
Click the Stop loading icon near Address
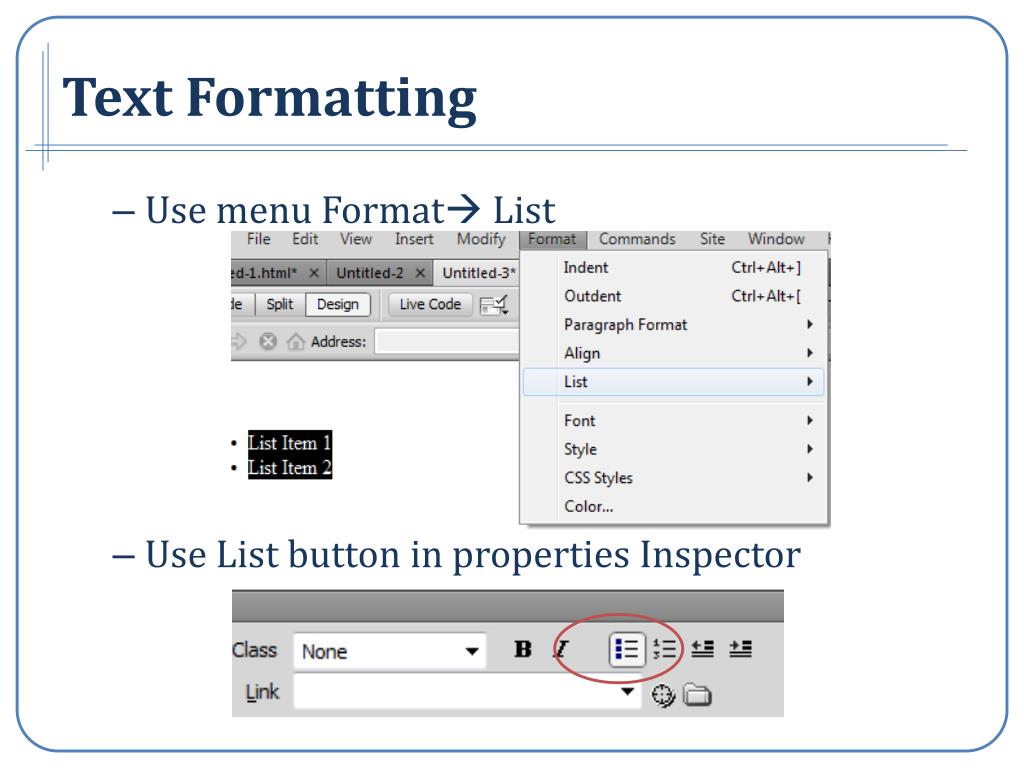(268, 341)
